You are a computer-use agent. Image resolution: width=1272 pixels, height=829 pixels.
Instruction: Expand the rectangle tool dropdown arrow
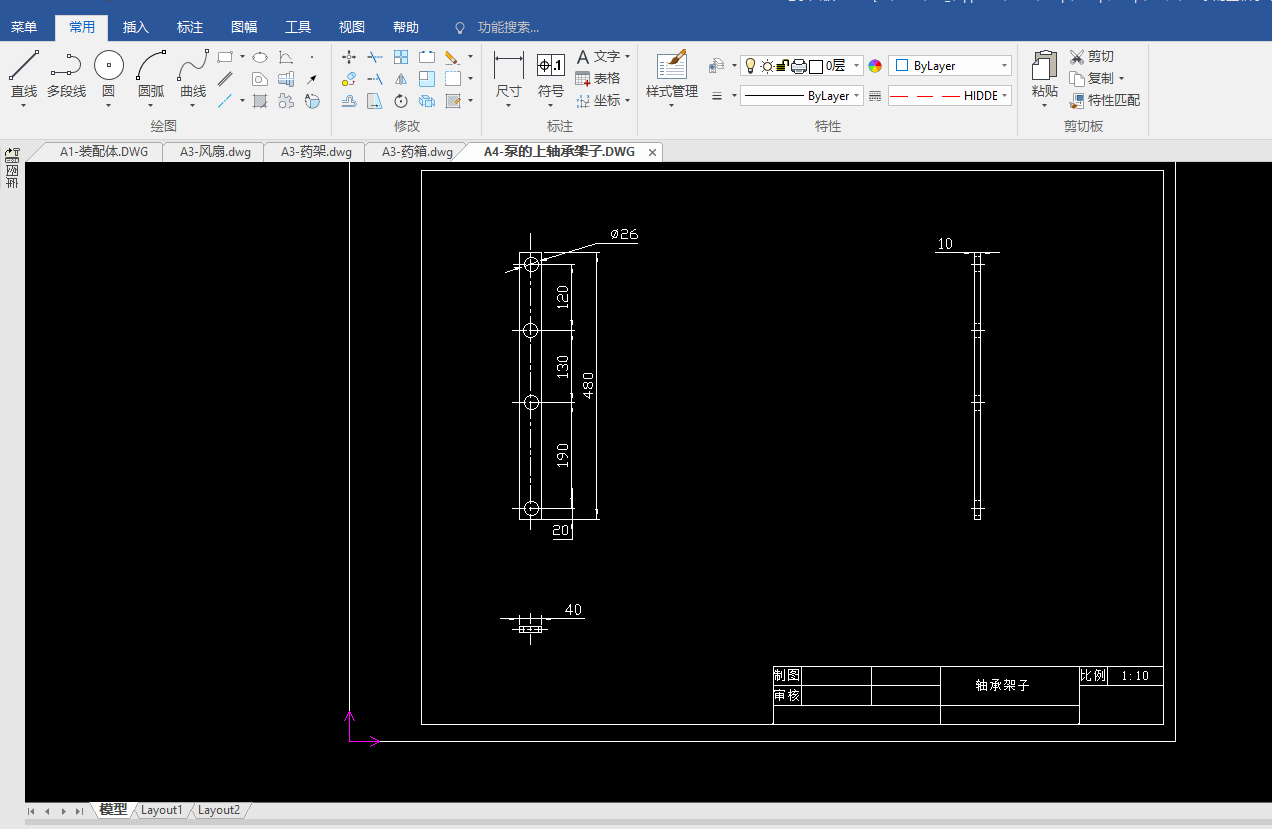click(242, 57)
